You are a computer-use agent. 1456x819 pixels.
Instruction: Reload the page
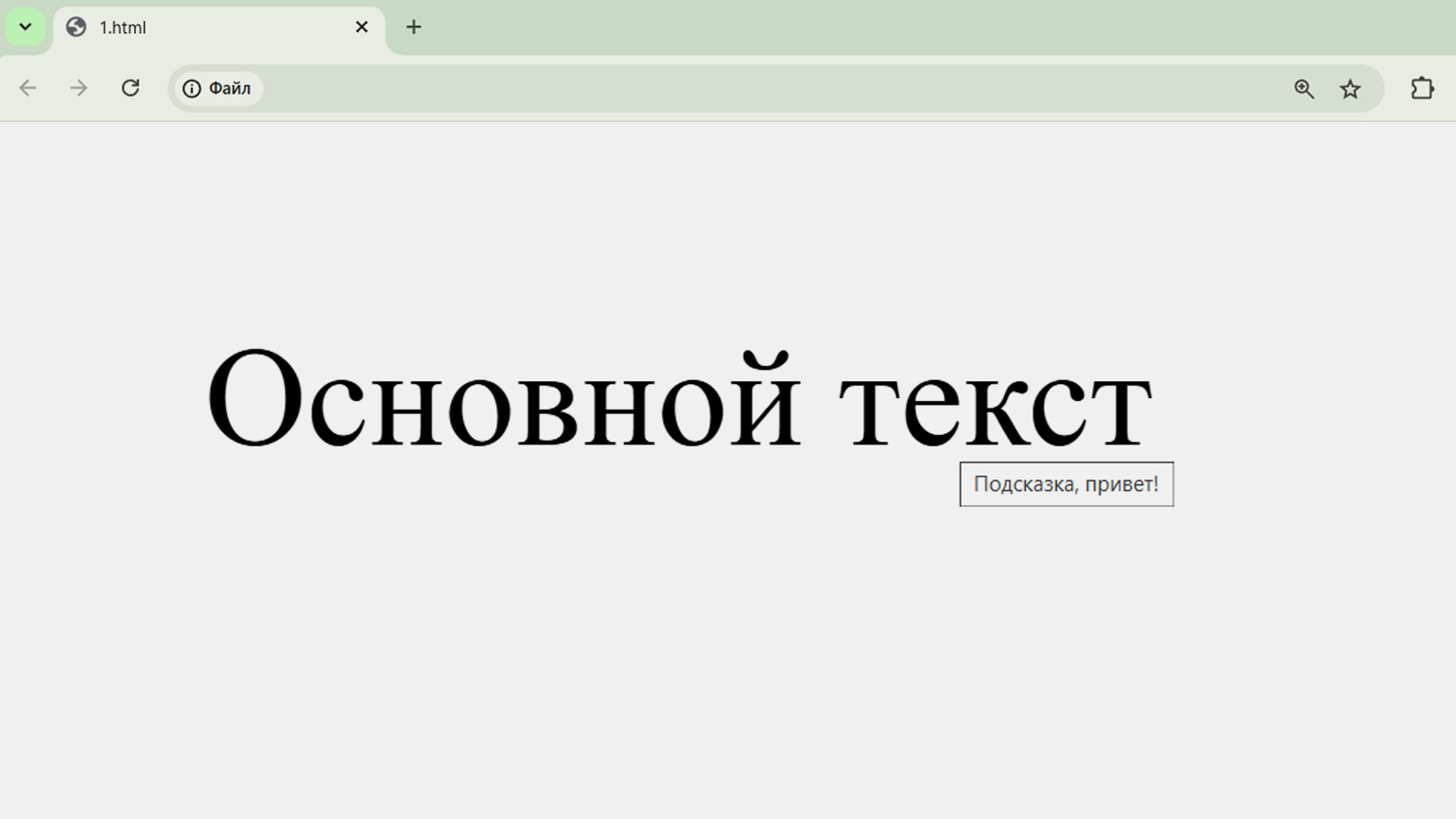pyautogui.click(x=130, y=88)
